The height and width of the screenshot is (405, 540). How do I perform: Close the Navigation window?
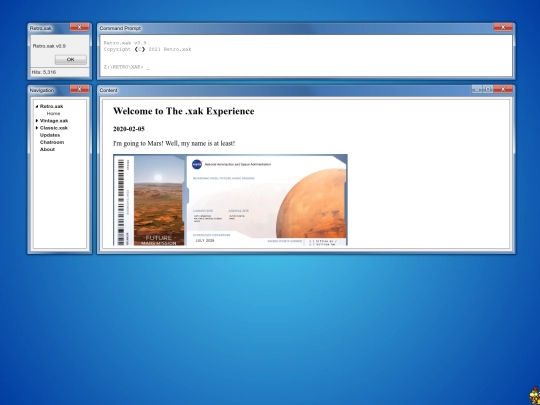79,89
